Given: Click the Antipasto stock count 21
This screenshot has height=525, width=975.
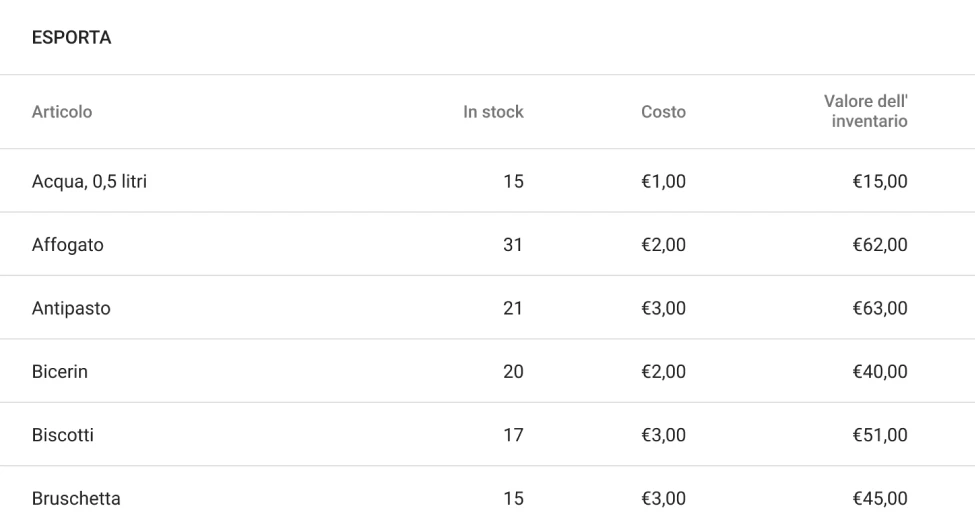Looking at the screenshot, I should point(513,308).
